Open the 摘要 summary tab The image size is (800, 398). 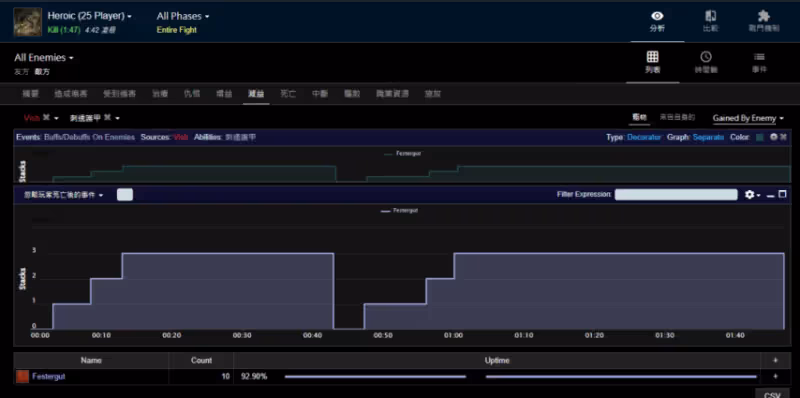click(30, 94)
